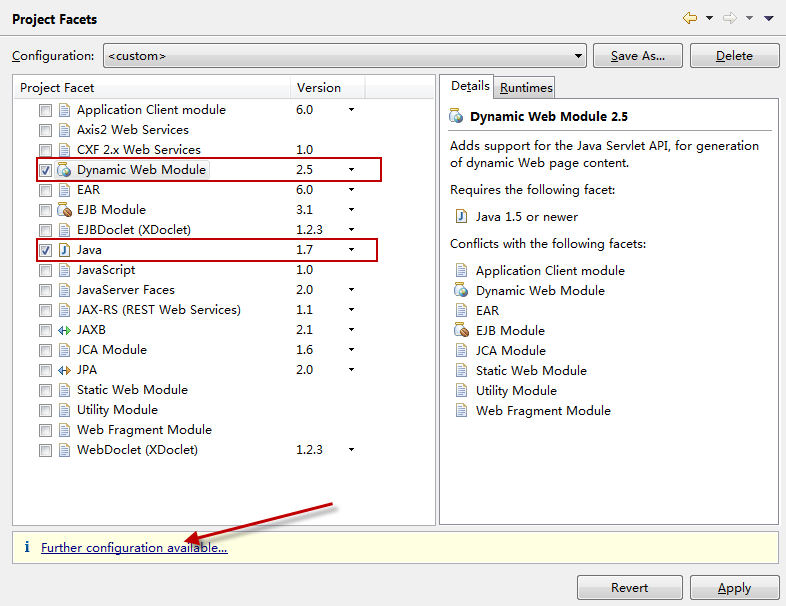The height and width of the screenshot is (606, 786).
Task: Click the EAR facet icon in list
Action: coord(64,190)
